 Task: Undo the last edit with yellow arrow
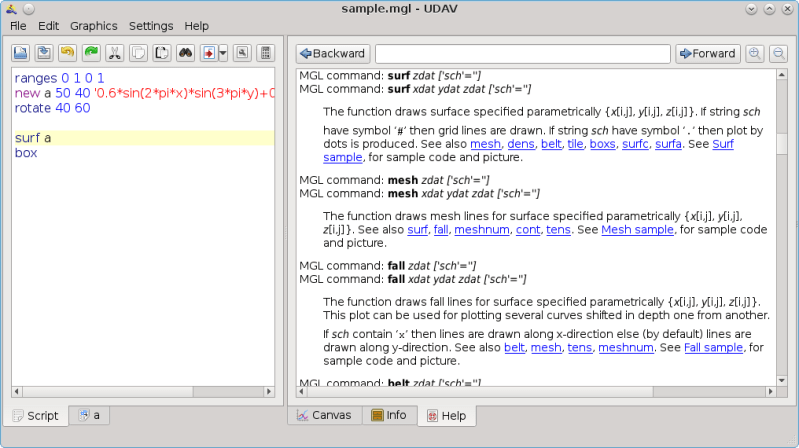point(67,53)
